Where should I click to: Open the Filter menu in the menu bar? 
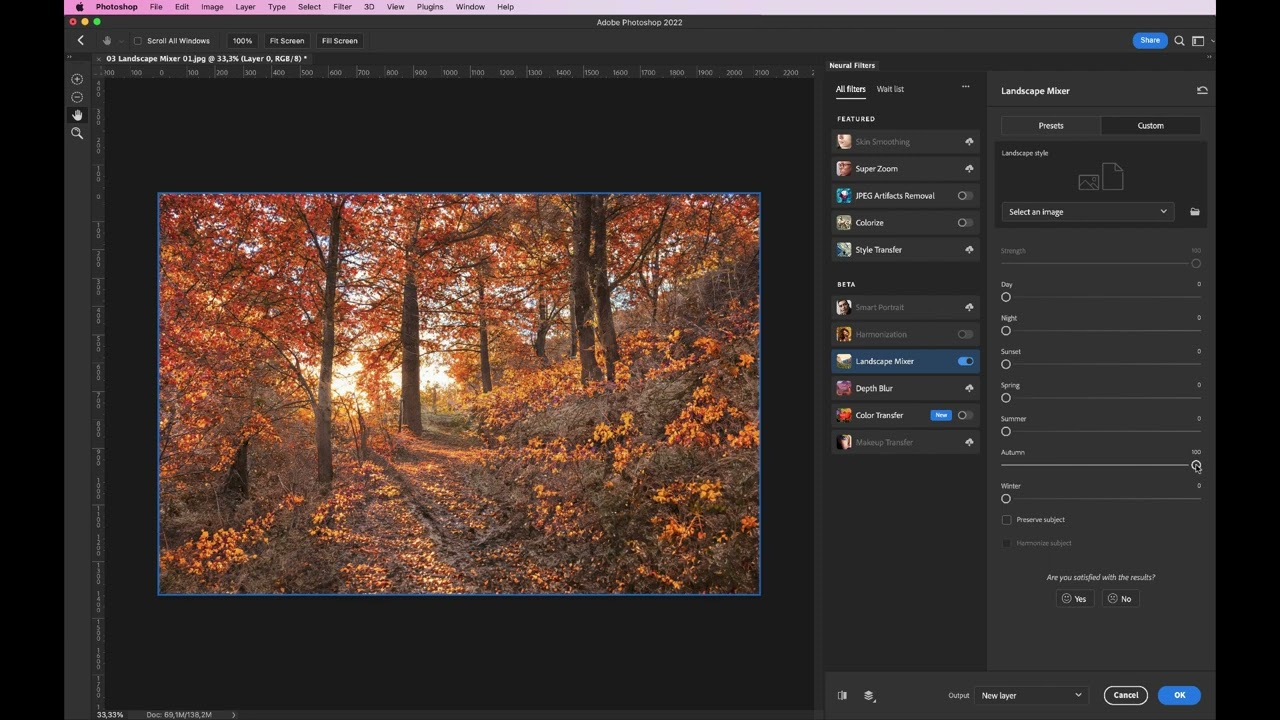[x=342, y=7]
